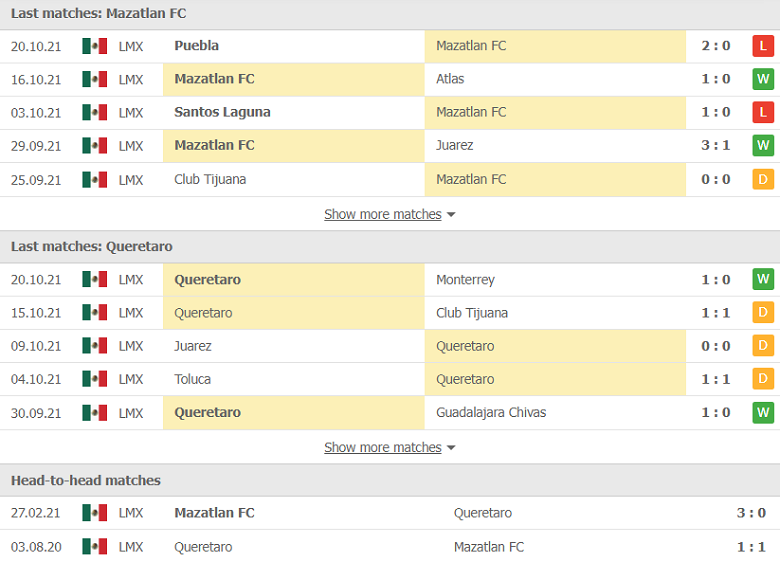The width and height of the screenshot is (780, 562).
Task: Click Mexico flag in 27.02.21 head-to-head row
Action: (95, 513)
